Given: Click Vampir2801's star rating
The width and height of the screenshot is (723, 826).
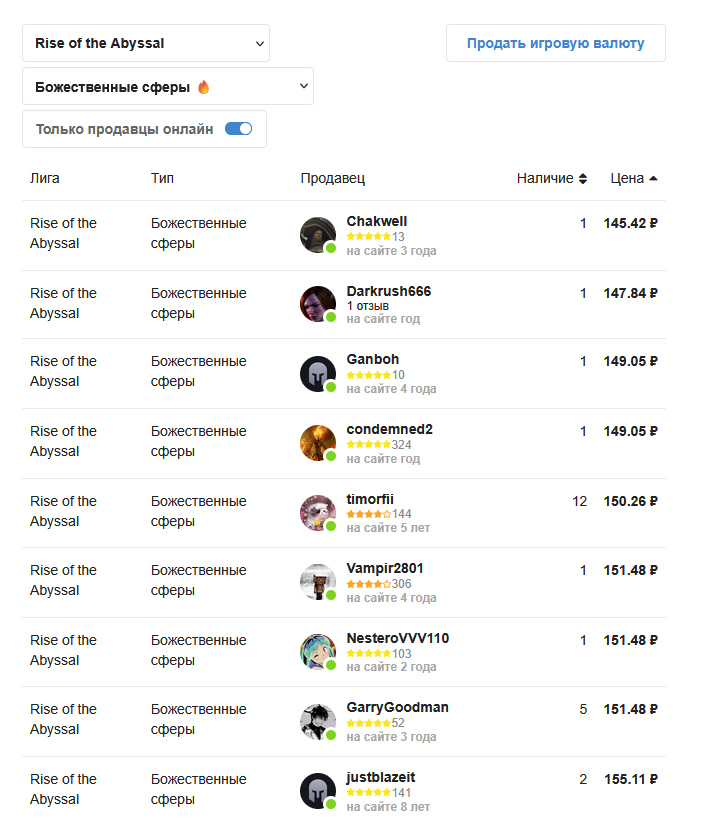Looking at the screenshot, I should (369, 584).
